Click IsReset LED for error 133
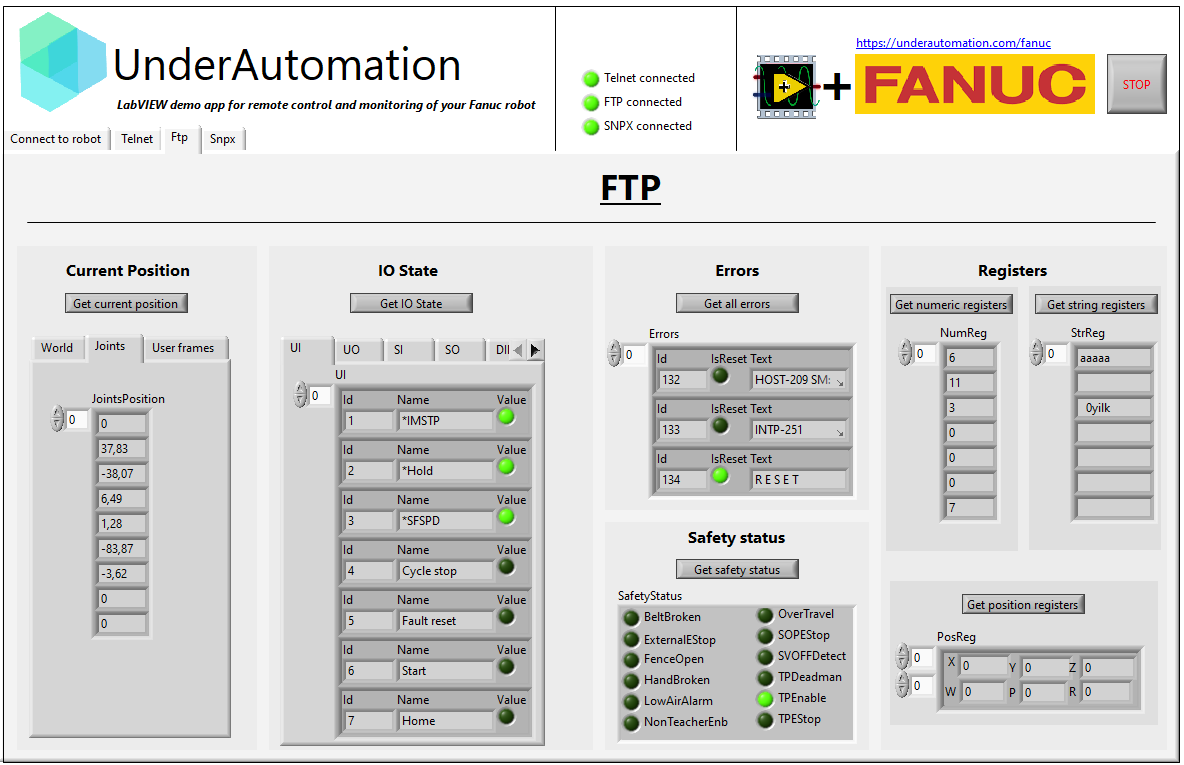Viewport: 1184px width, 765px height. point(720,426)
